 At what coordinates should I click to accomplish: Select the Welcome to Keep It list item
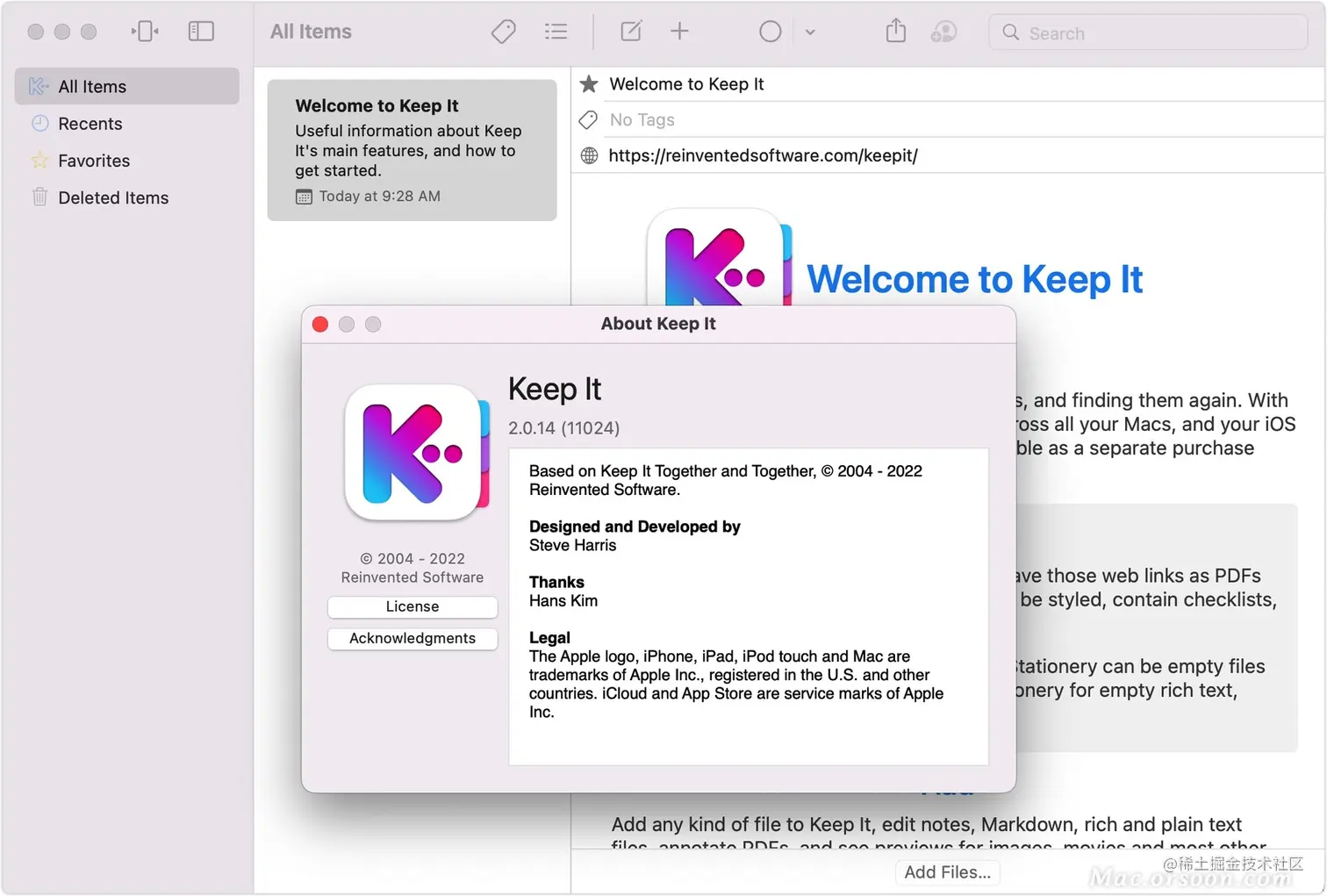412,150
